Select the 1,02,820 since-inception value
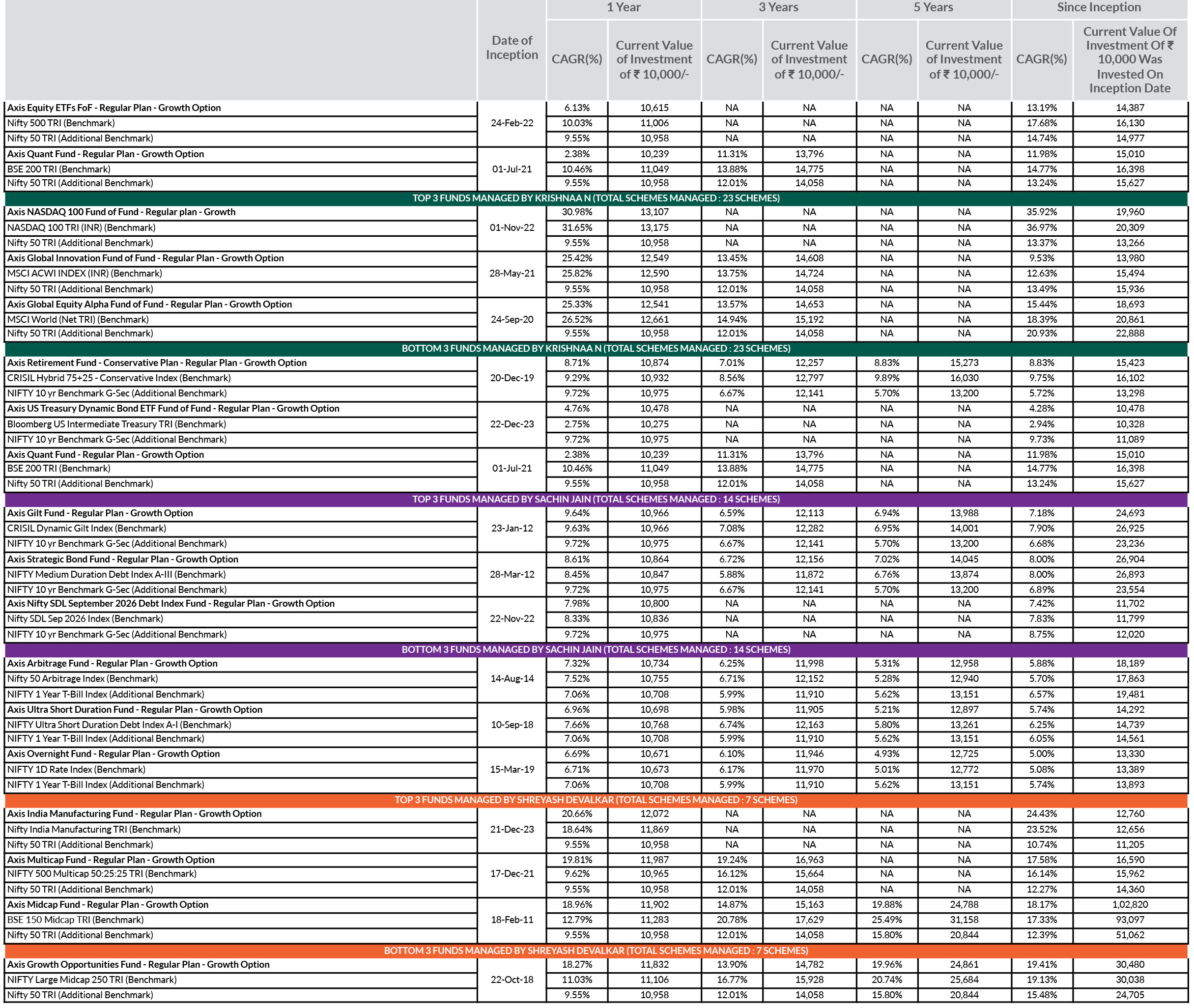 point(1130,905)
